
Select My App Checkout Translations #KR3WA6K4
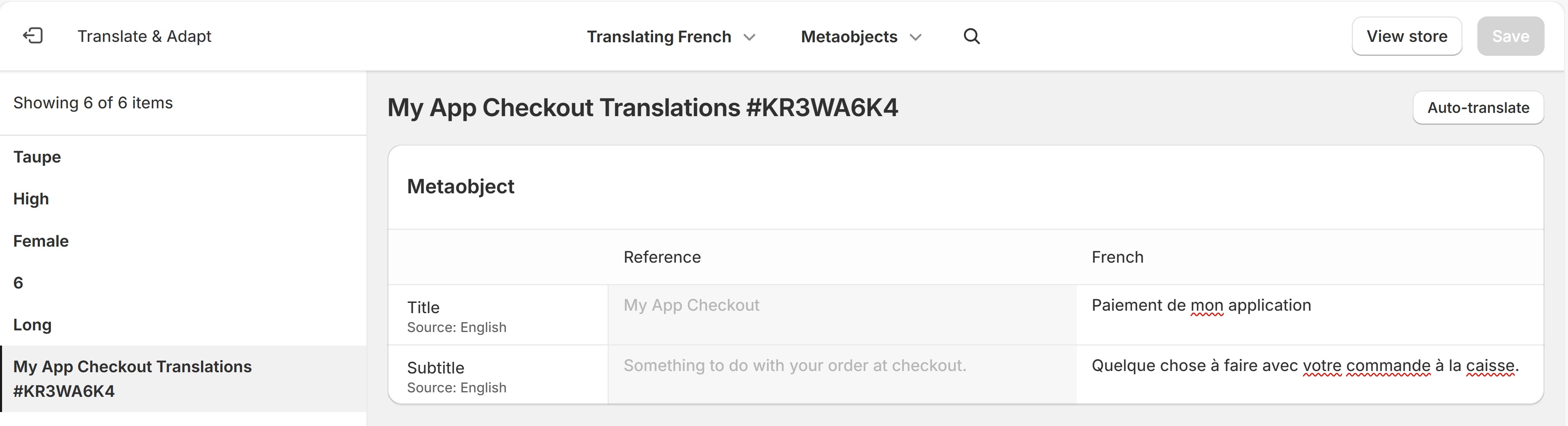coord(133,377)
